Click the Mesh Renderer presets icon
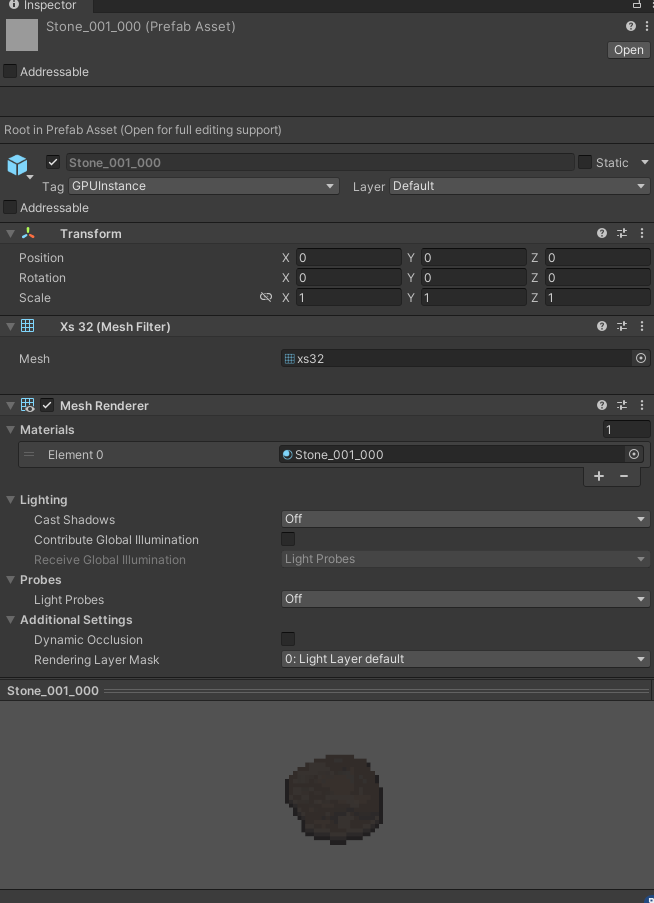 tap(621, 405)
